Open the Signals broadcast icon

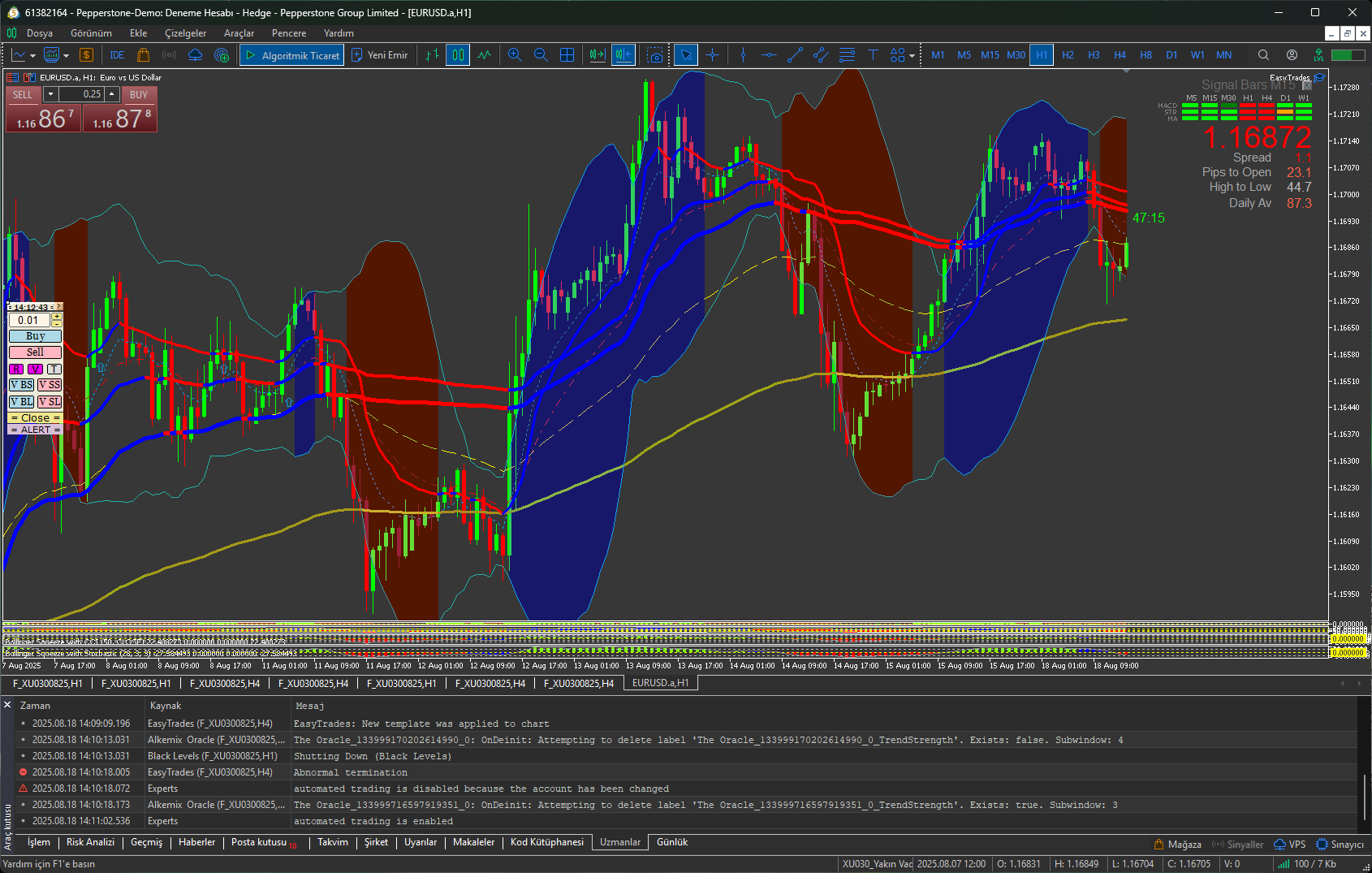pyautogui.click(x=170, y=55)
